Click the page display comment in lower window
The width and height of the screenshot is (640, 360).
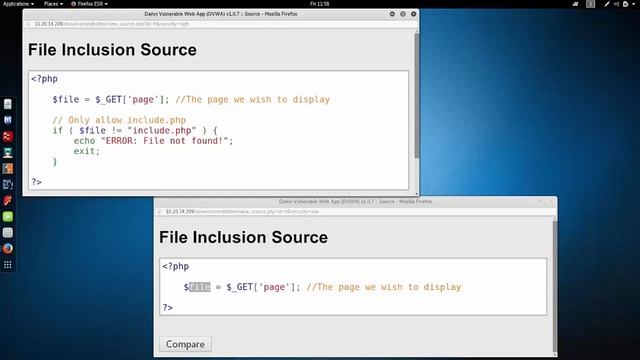tap(384, 287)
